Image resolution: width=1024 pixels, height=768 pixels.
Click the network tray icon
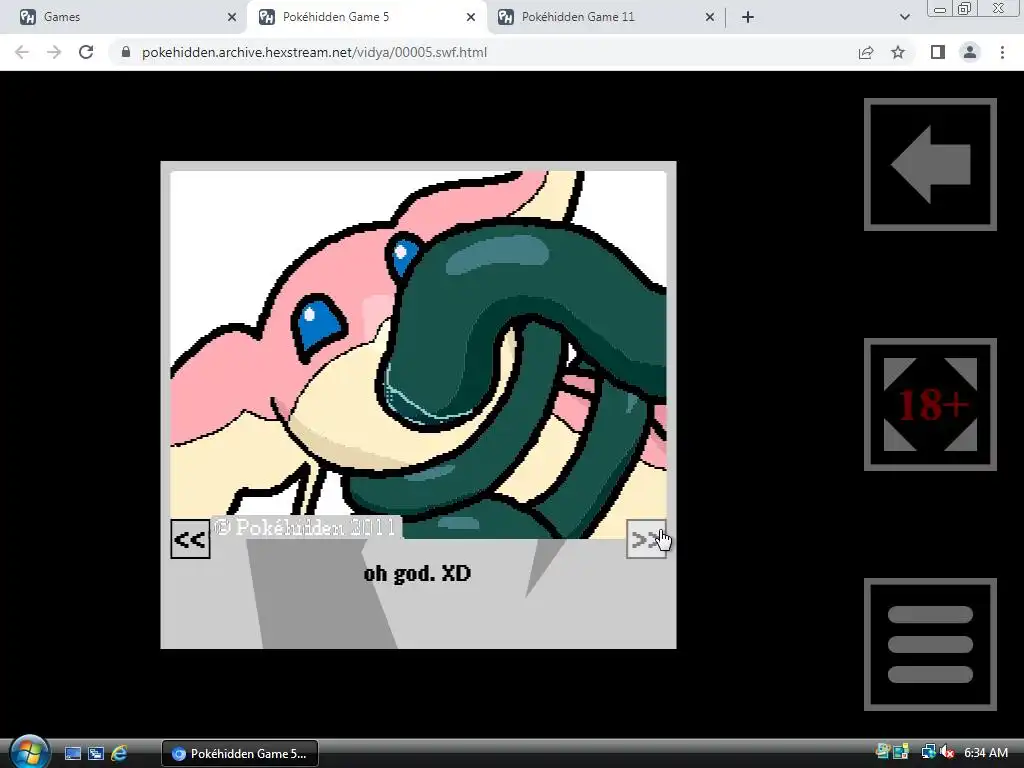pyautogui.click(x=928, y=752)
